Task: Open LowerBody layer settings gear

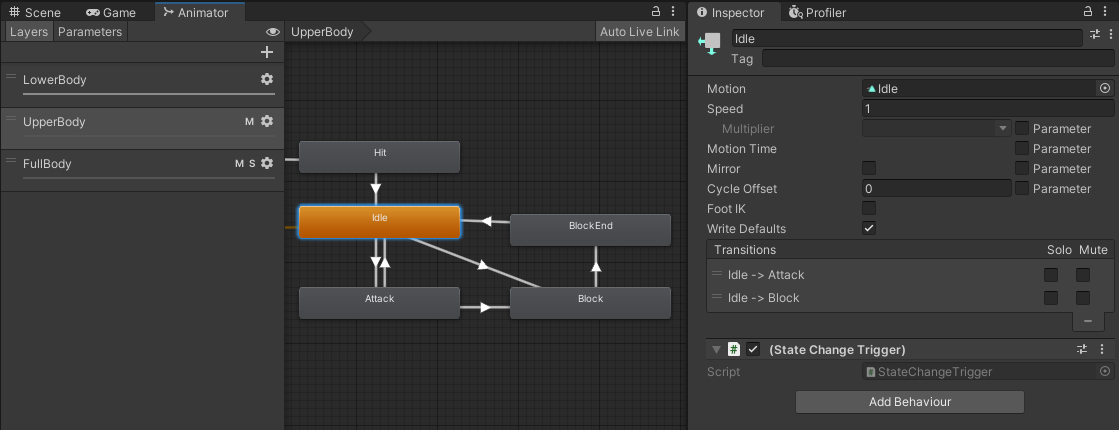Action: coord(267,79)
